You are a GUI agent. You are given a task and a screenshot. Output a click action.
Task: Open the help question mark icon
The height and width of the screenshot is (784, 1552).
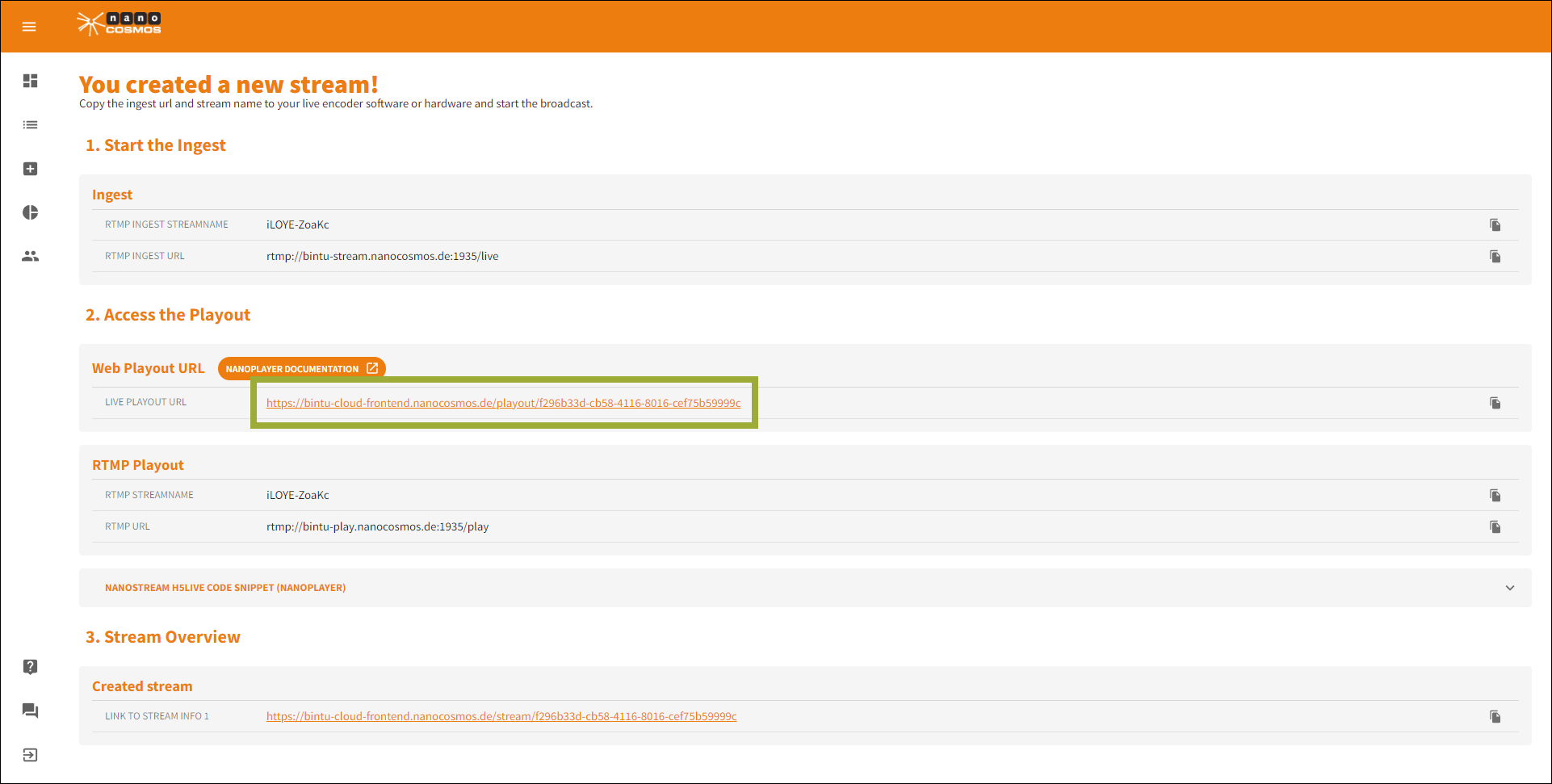tap(30, 667)
